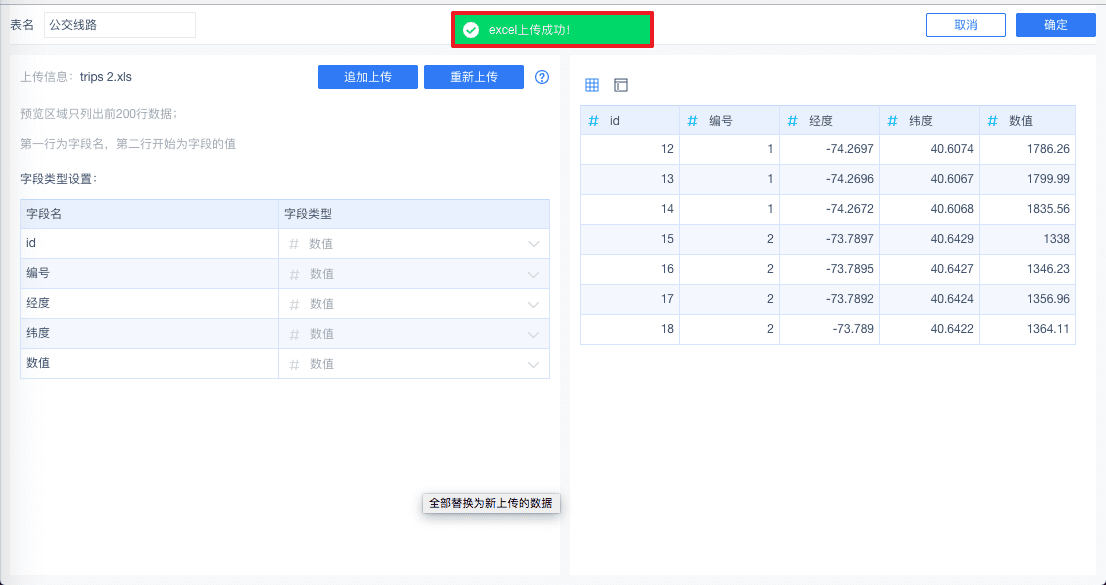Switch to table grid view icon
Image resolution: width=1106 pixels, height=585 pixels.
[x=592, y=85]
